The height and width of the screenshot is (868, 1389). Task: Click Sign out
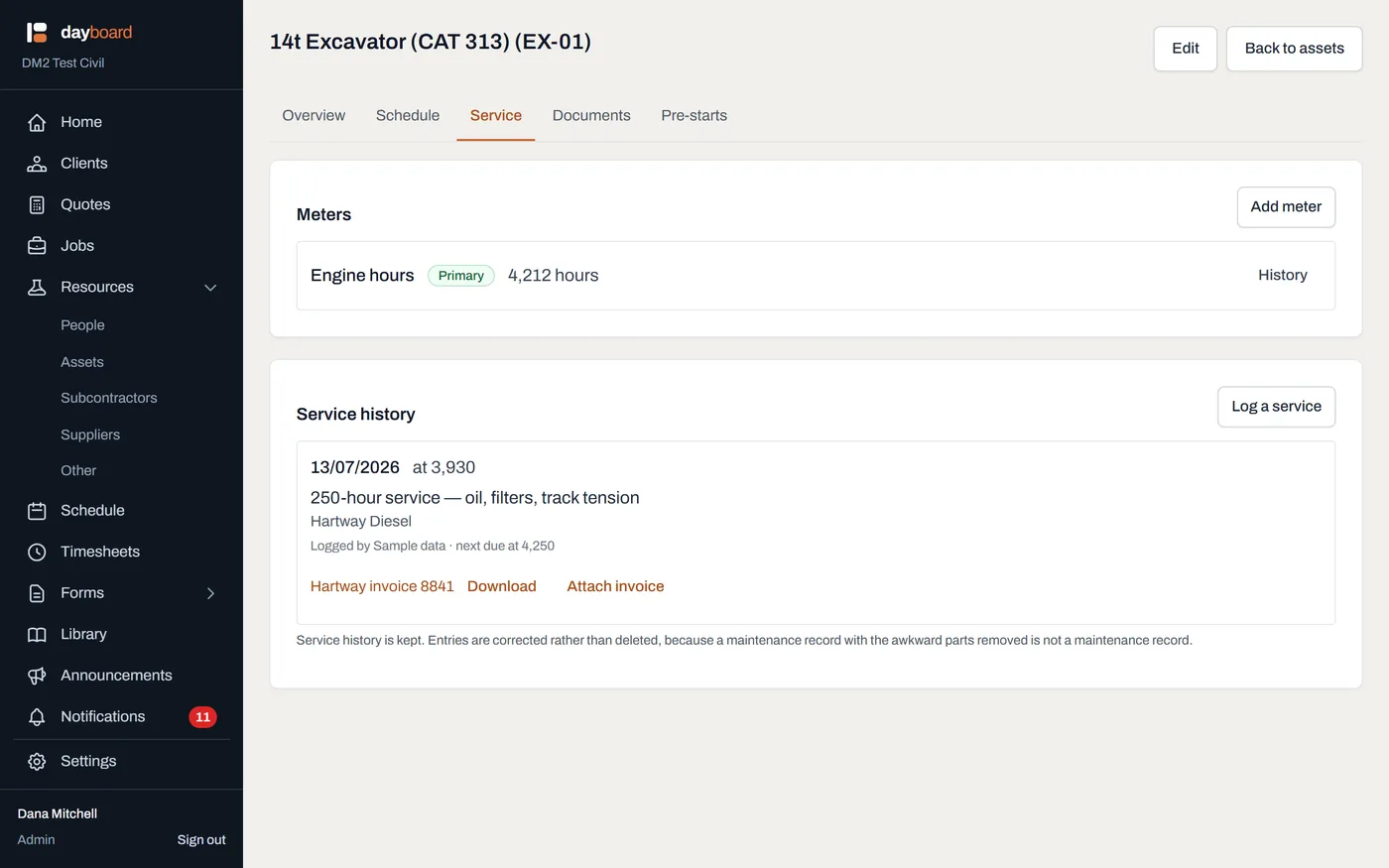tap(201, 840)
